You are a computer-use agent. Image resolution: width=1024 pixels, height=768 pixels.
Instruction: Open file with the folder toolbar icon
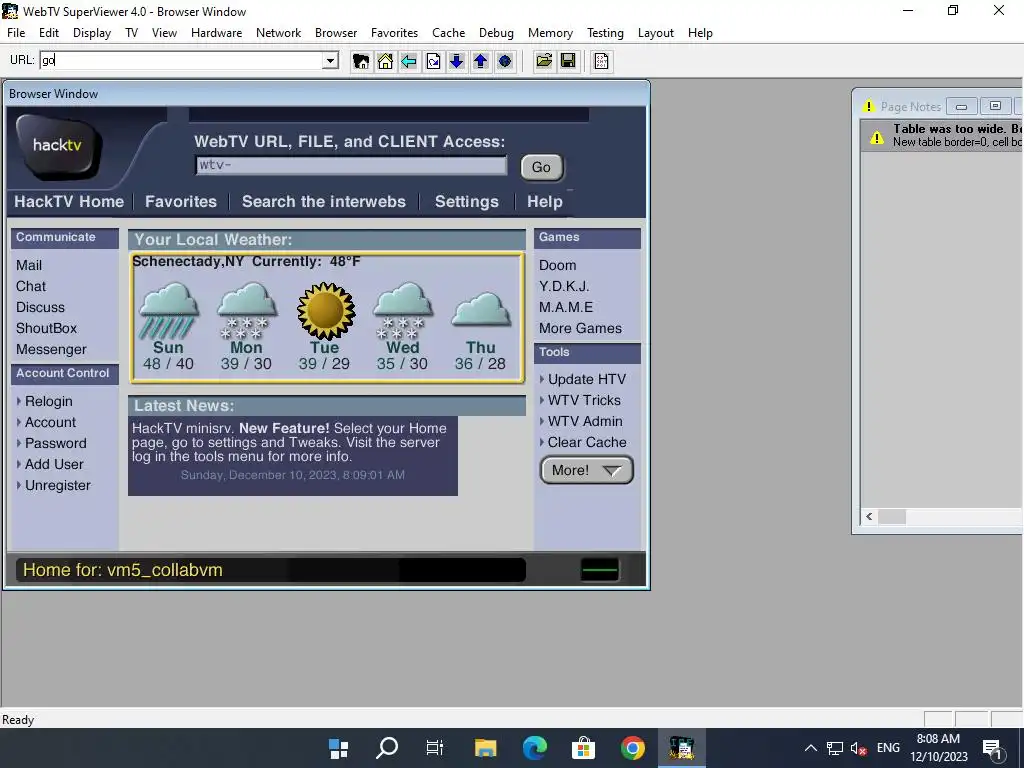543,61
